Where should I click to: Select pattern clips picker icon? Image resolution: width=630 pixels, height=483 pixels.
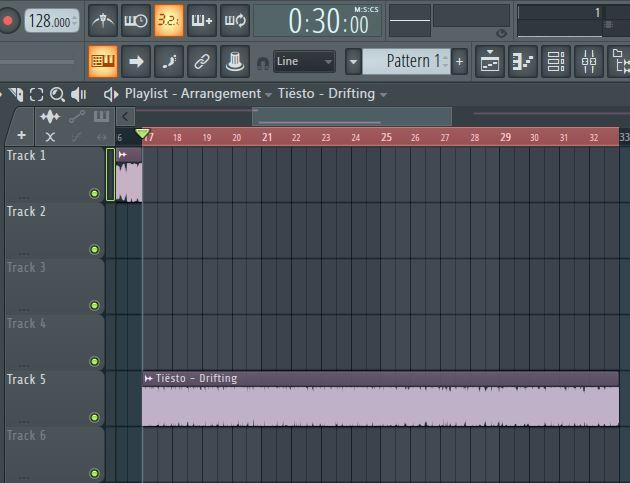click(101, 117)
